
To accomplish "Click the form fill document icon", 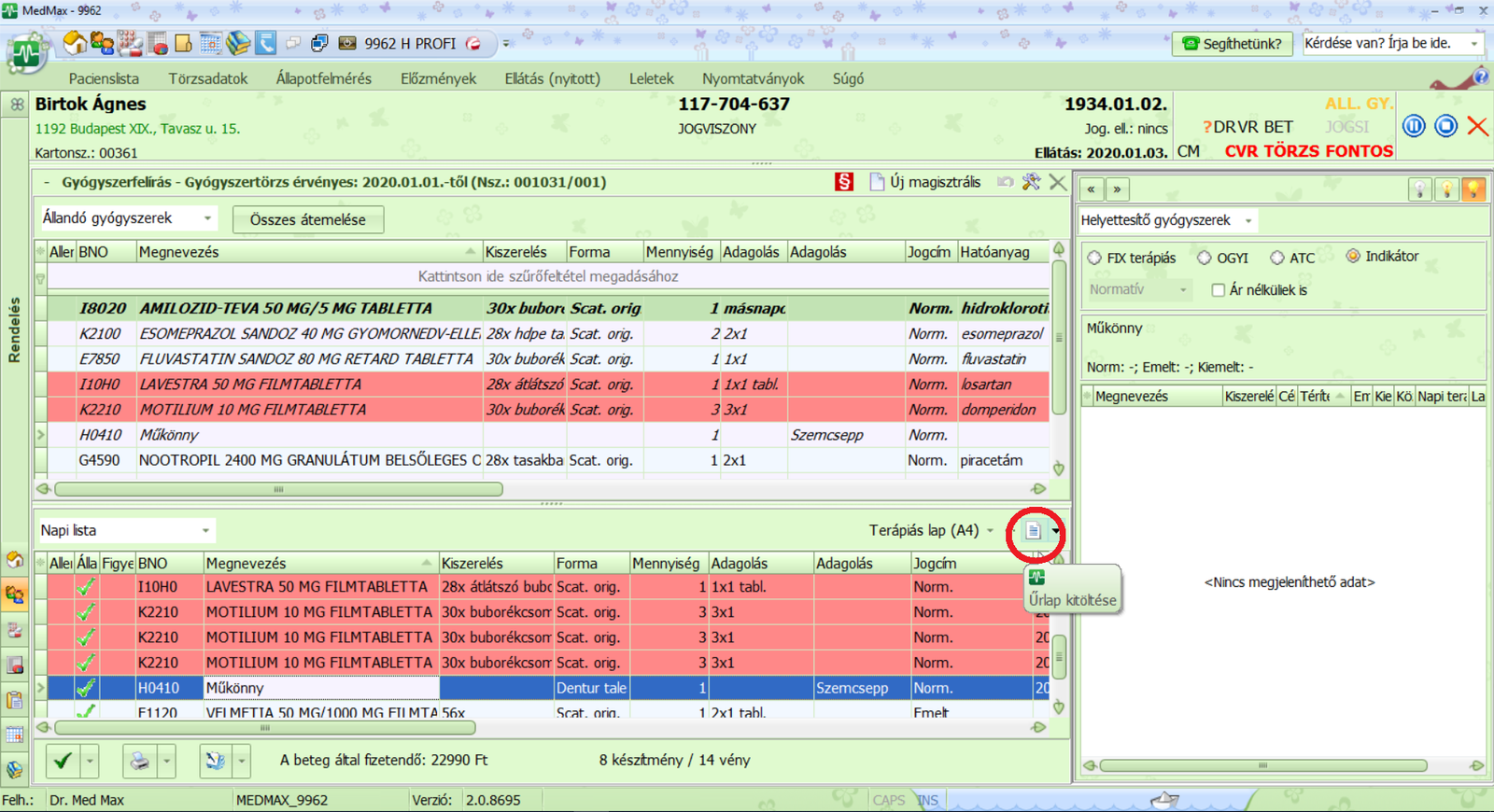I will pos(1033,531).
